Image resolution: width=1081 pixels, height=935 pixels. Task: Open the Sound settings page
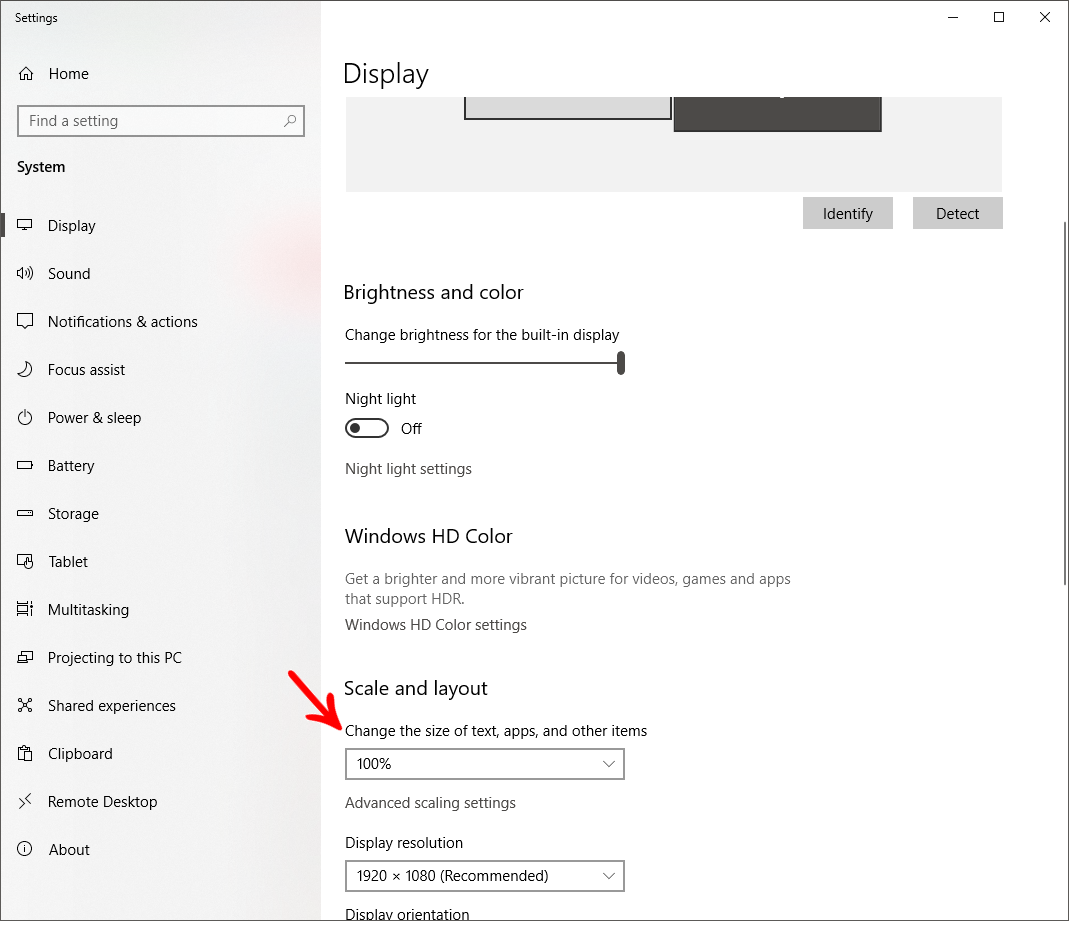69,274
